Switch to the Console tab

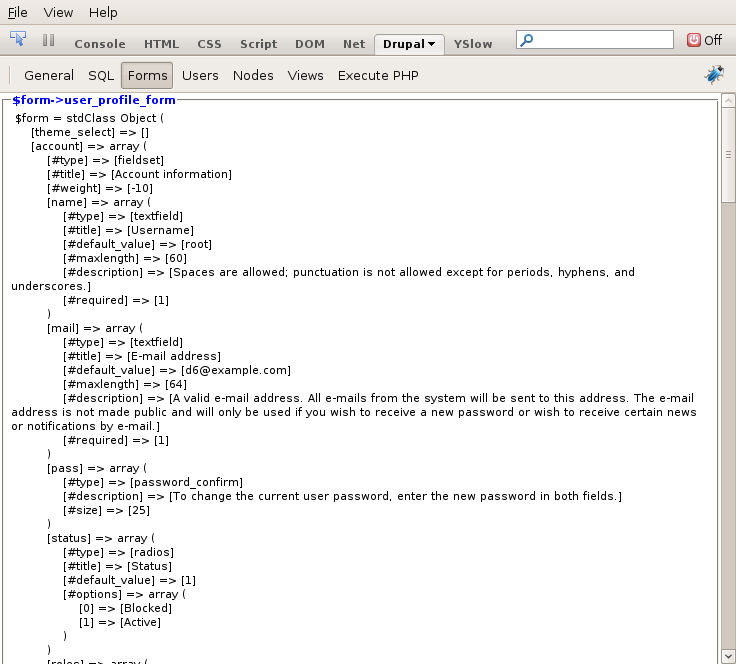pos(100,44)
